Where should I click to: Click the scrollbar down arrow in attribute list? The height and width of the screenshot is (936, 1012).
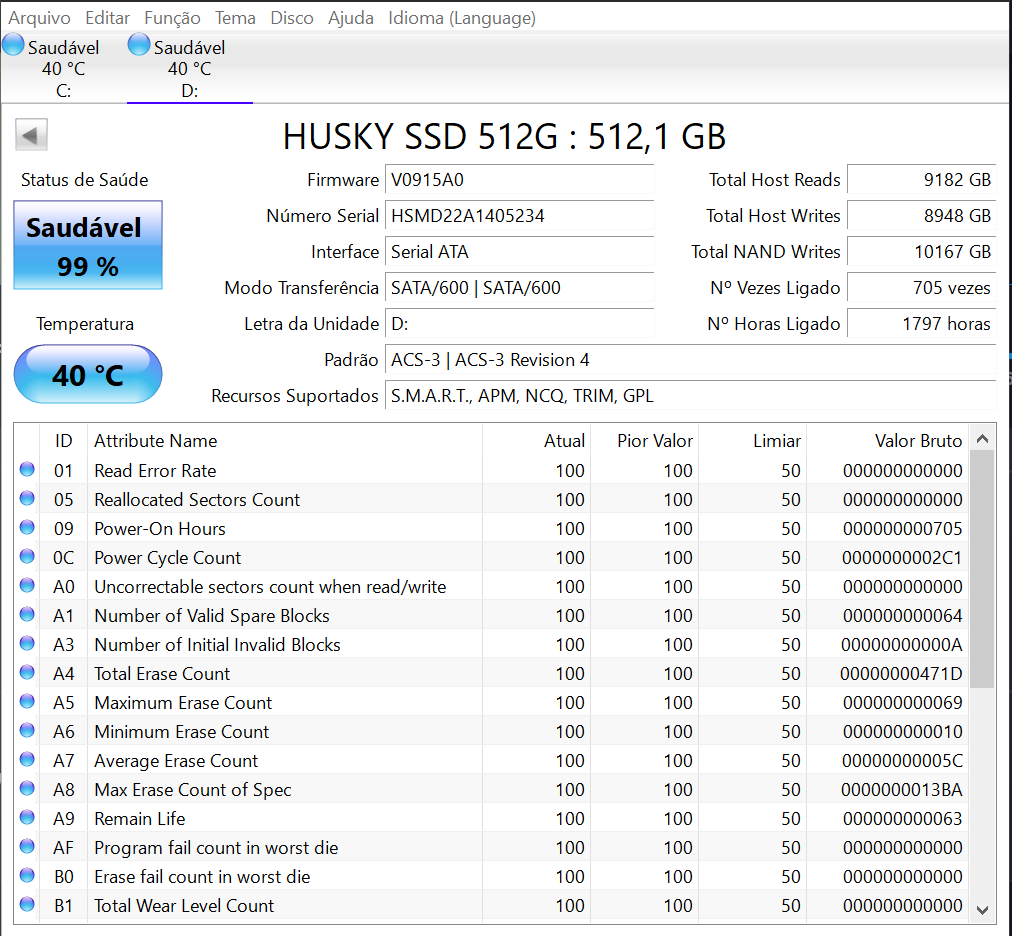982,910
